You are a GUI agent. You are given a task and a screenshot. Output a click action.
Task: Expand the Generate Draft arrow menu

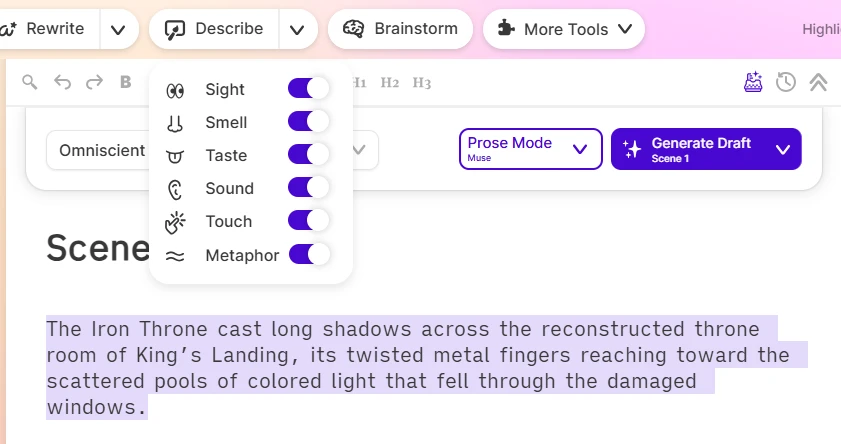[x=783, y=149]
